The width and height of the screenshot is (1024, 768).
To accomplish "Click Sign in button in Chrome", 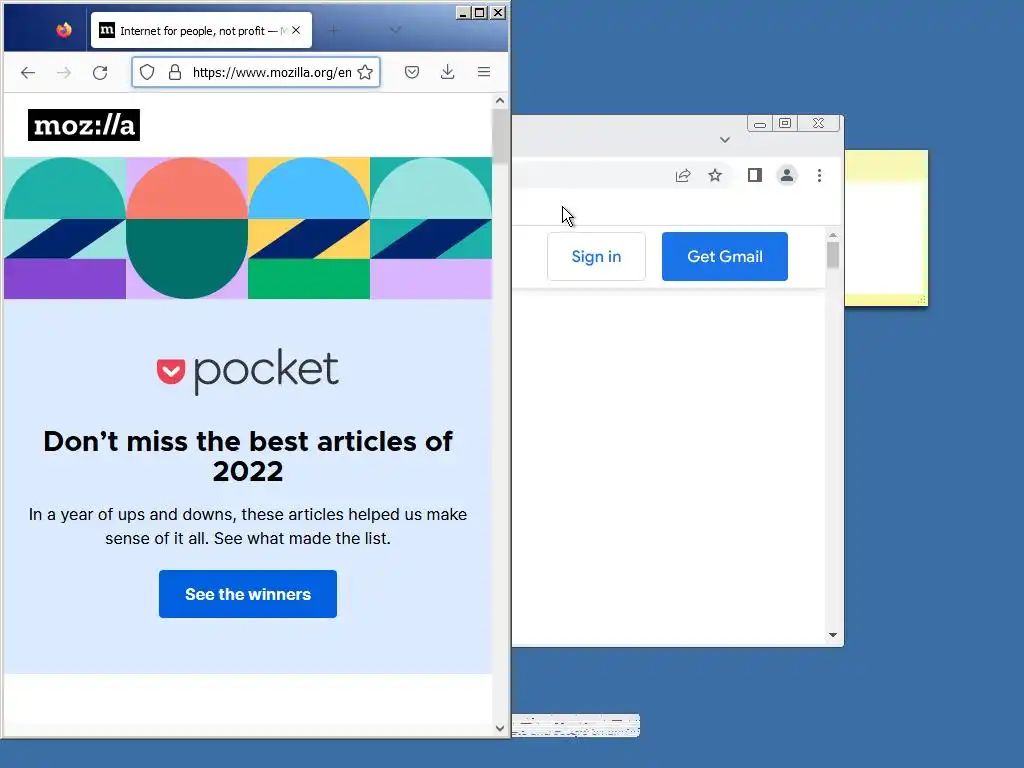I will point(596,257).
